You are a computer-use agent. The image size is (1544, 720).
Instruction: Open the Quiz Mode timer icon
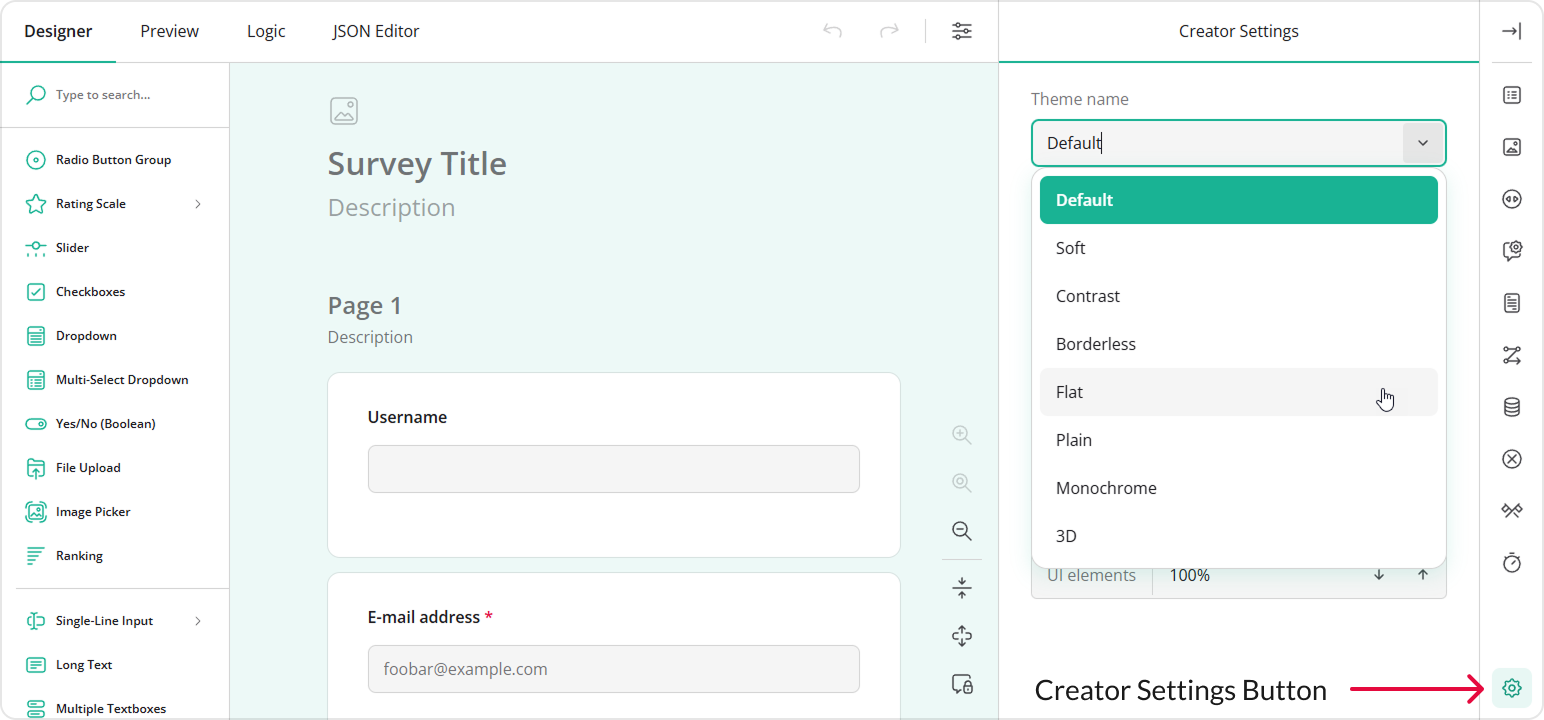pyautogui.click(x=1512, y=563)
